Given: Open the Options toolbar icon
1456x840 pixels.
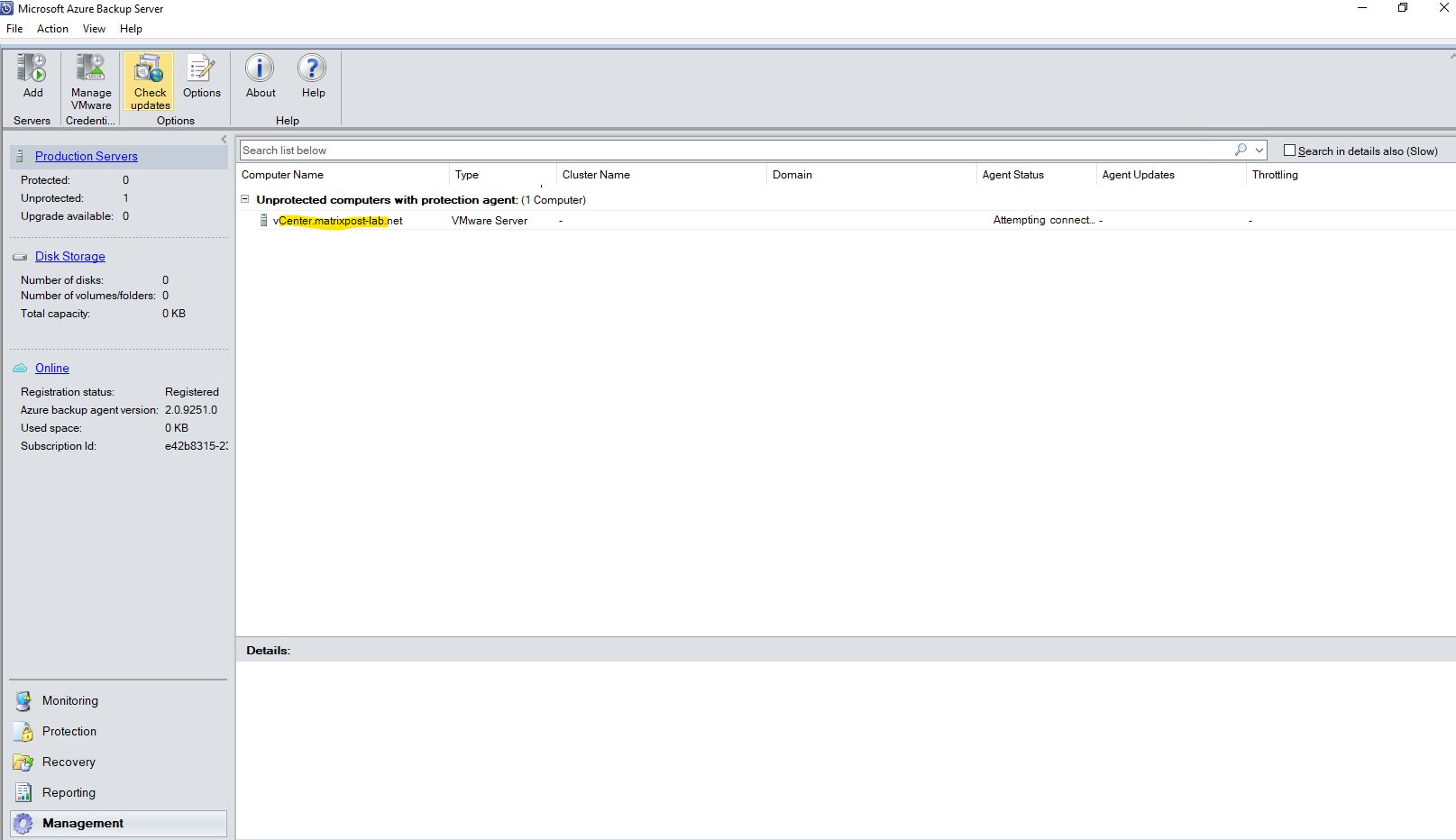Looking at the screenshot, I should pyautogui.click(x=201, y=68).
